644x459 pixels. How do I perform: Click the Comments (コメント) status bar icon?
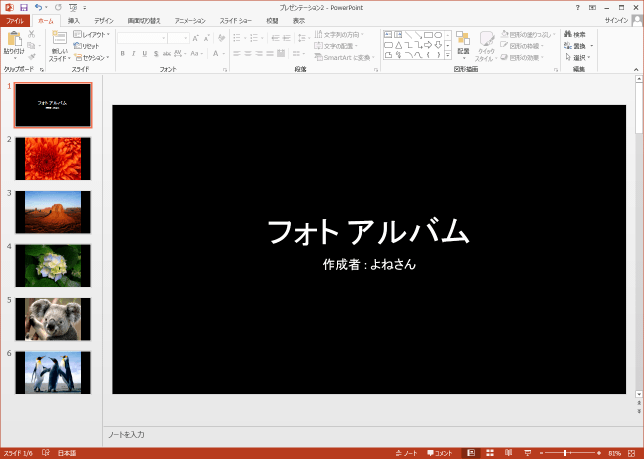pyautogui.click(x=440, y=453)
